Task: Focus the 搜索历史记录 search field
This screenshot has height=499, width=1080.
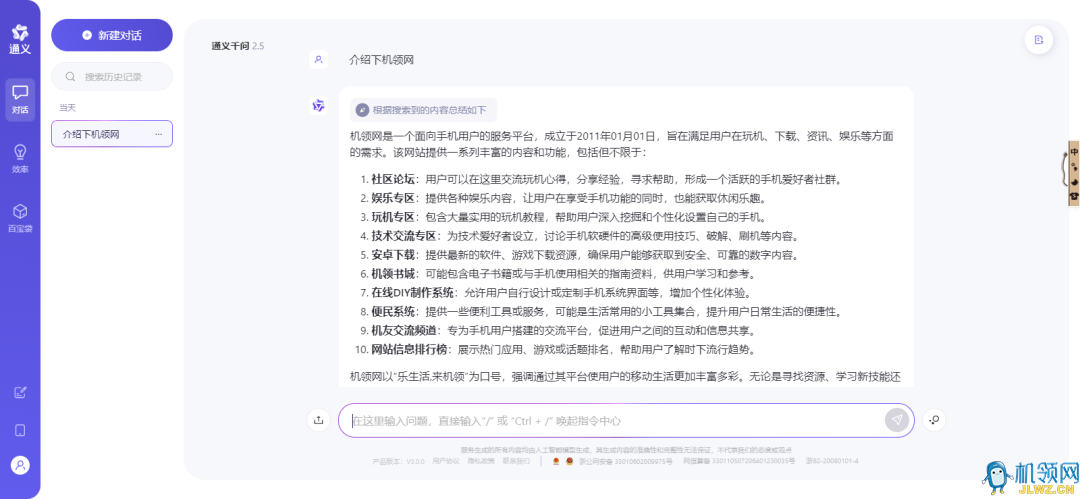Action: point(112,77)
